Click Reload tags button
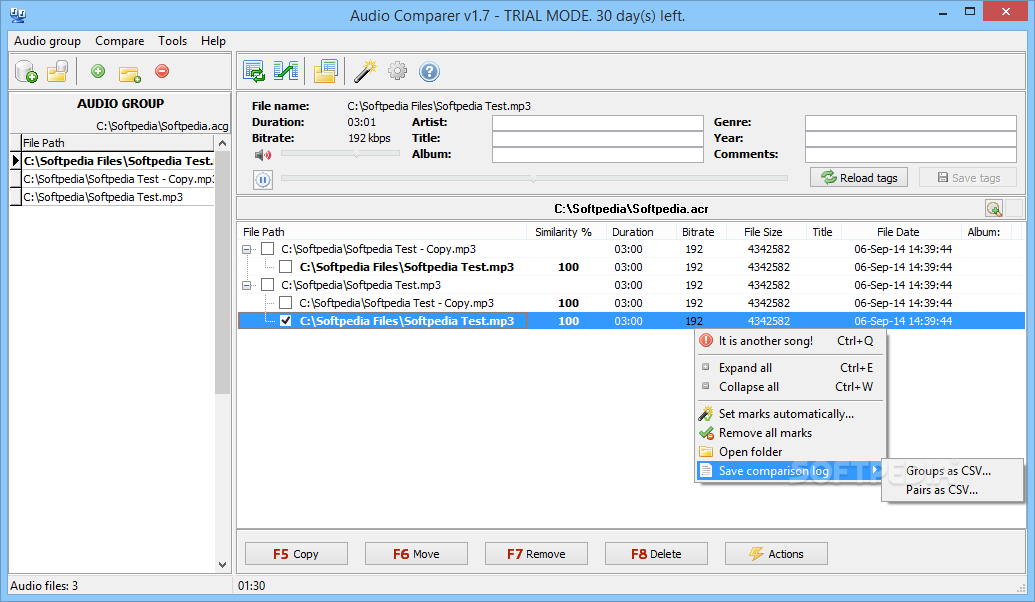The width and height of the screenshot is (1035, 602). point(859,178)
